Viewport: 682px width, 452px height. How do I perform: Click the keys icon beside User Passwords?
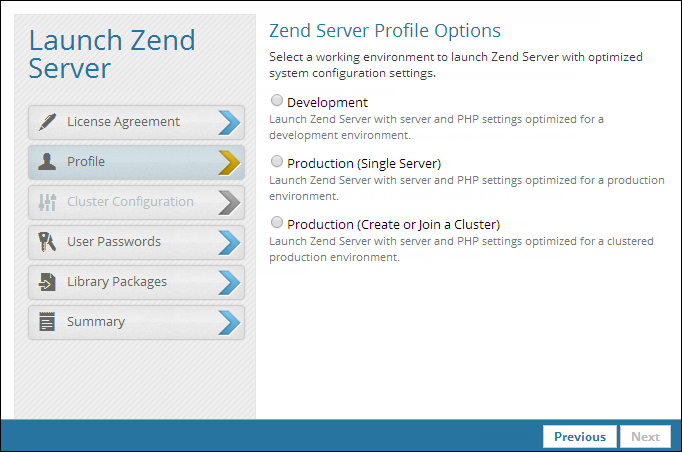click(47, 242)
